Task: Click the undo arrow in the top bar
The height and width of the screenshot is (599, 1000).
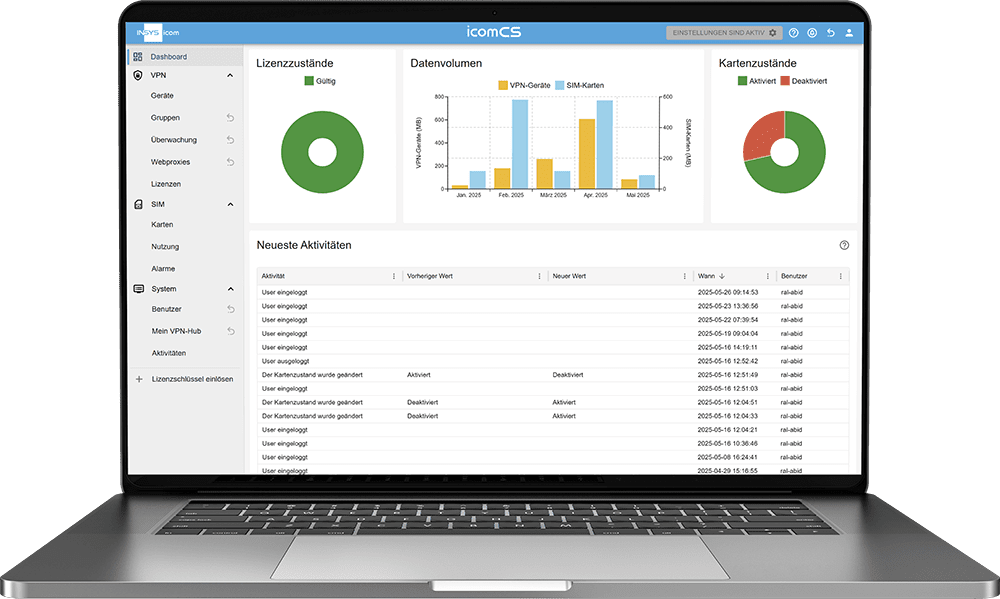Action: point(830,33)
